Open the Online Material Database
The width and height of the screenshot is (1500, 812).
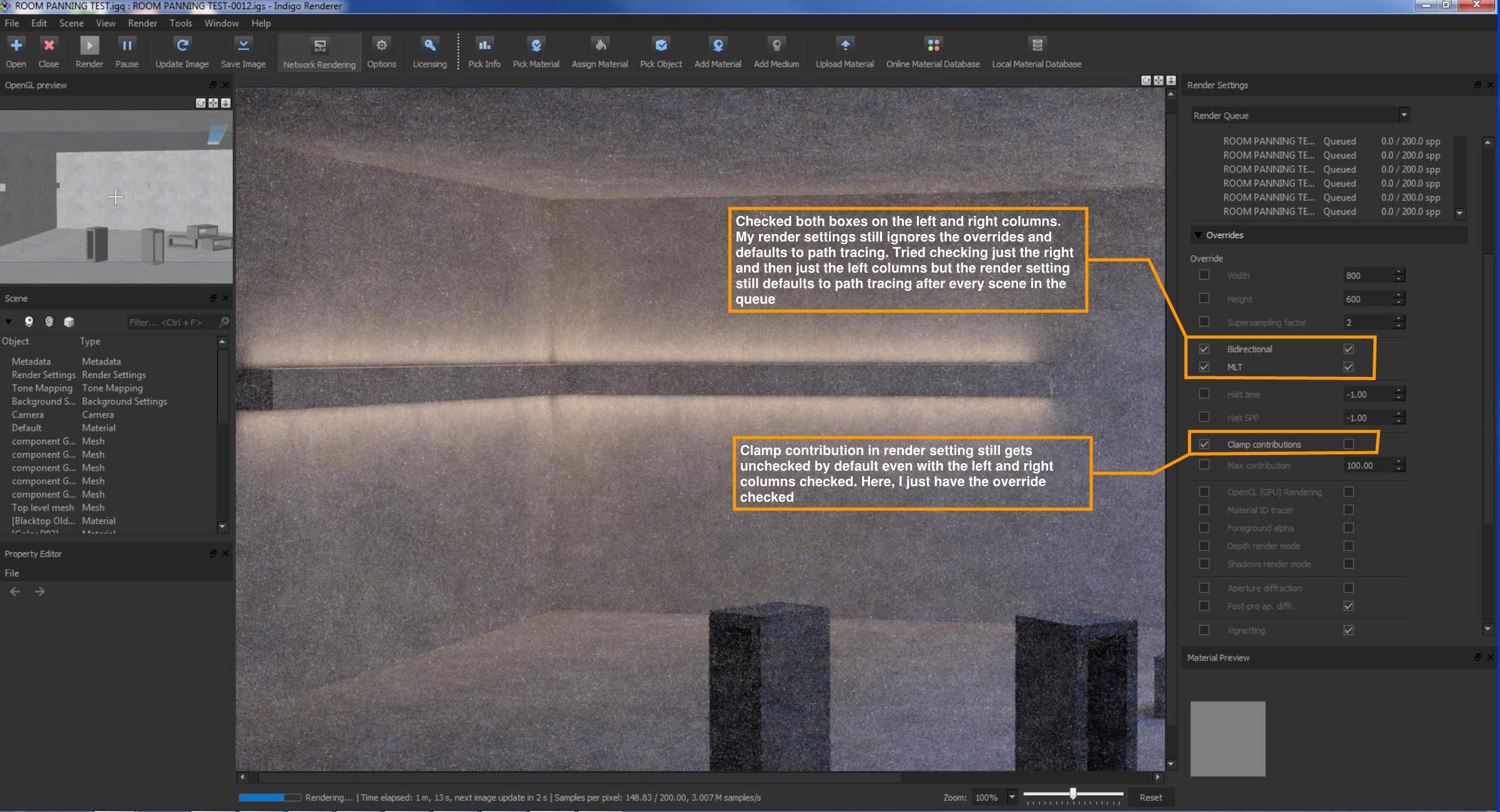(933, 46)
